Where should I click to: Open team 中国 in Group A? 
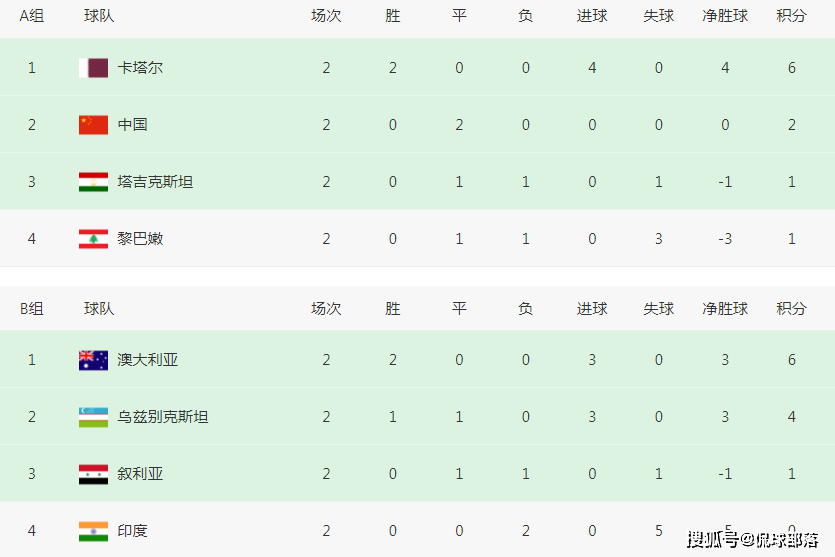click(133, 125)
